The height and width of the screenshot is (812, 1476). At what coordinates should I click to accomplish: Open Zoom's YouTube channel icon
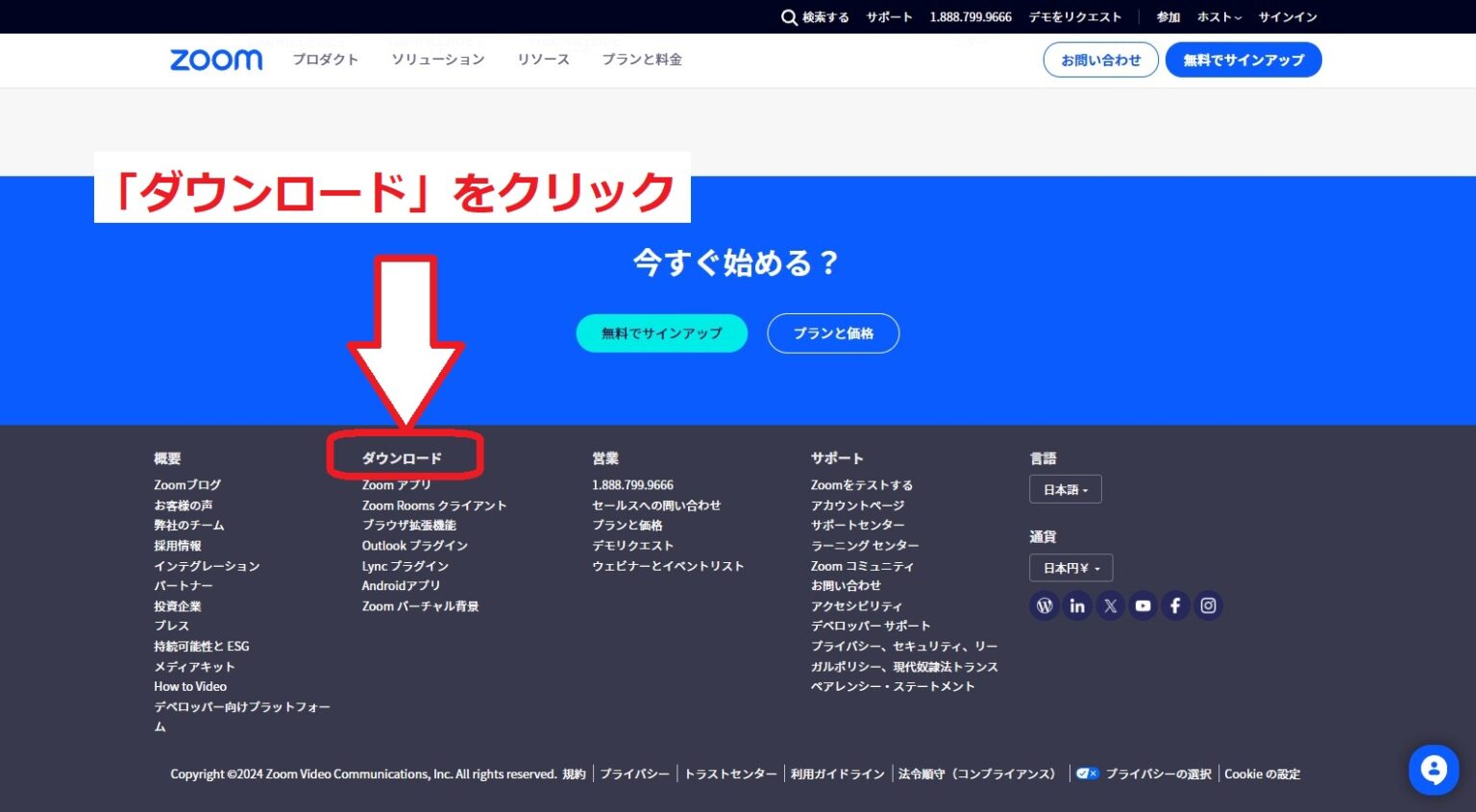[1143, 605]
